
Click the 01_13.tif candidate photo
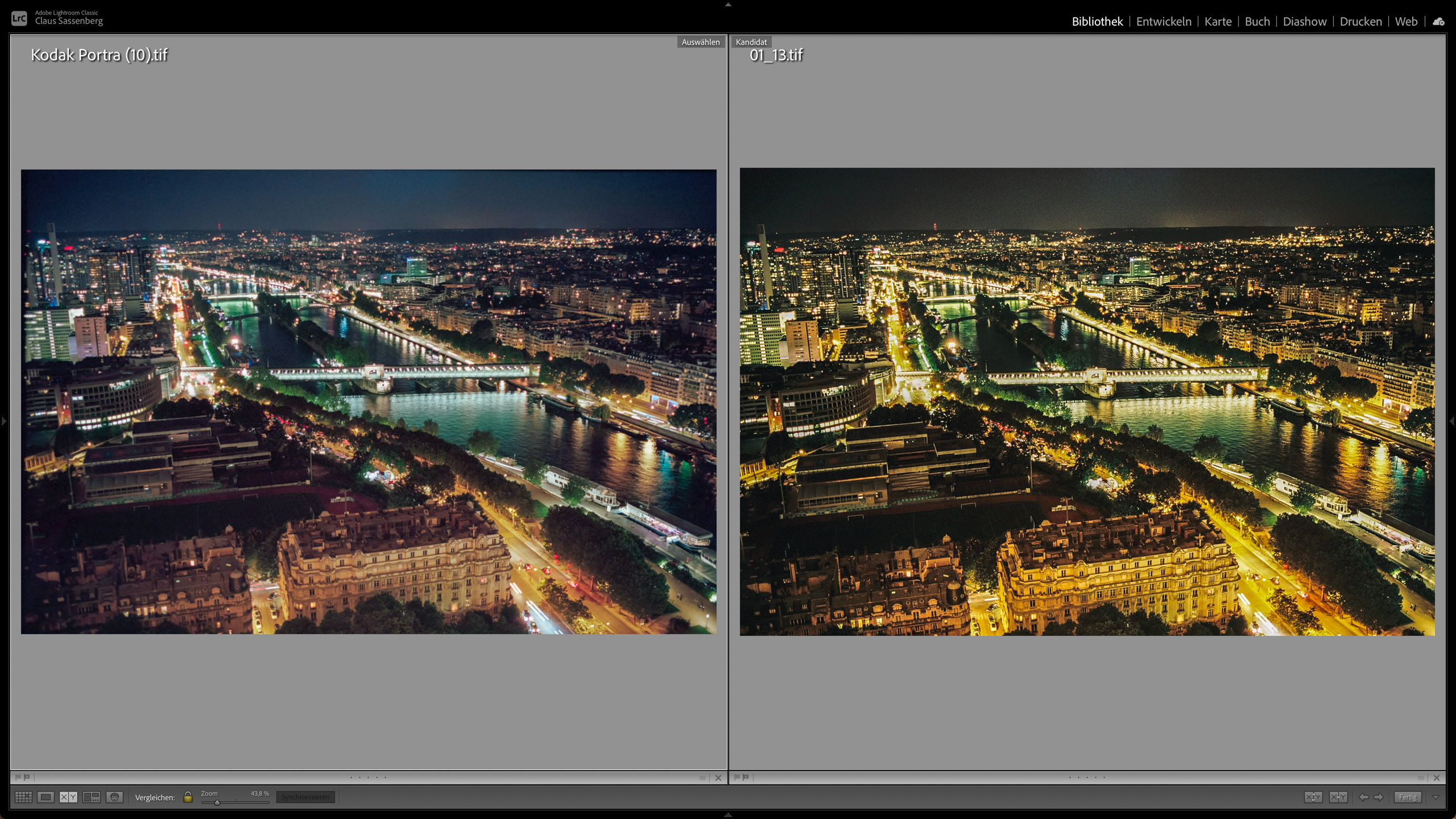(1087, 402)
